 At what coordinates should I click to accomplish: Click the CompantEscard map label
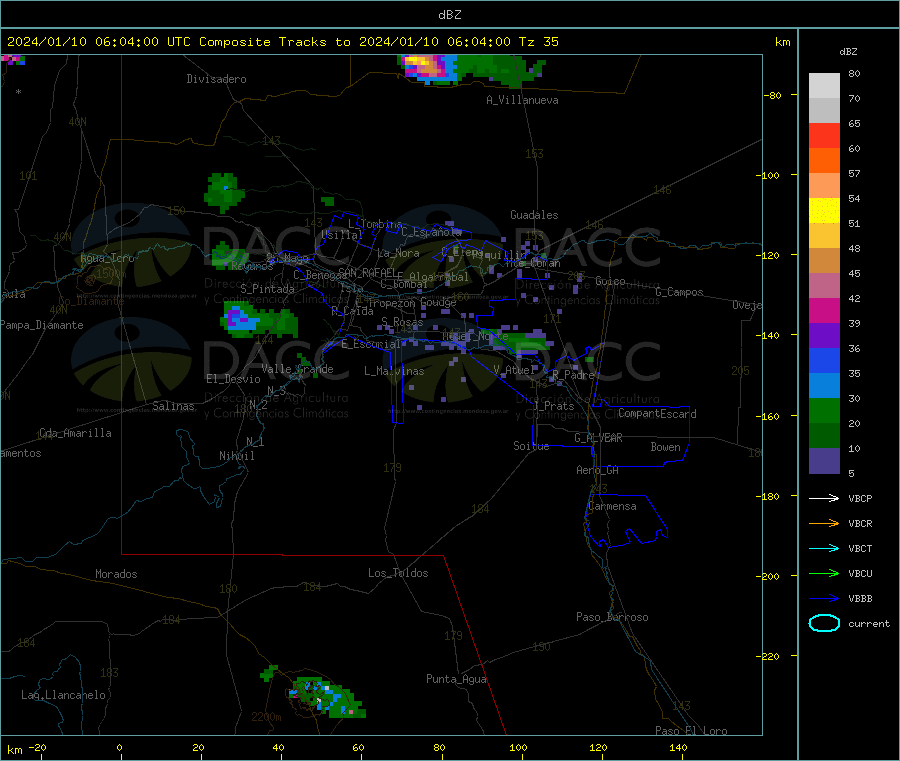657,413
